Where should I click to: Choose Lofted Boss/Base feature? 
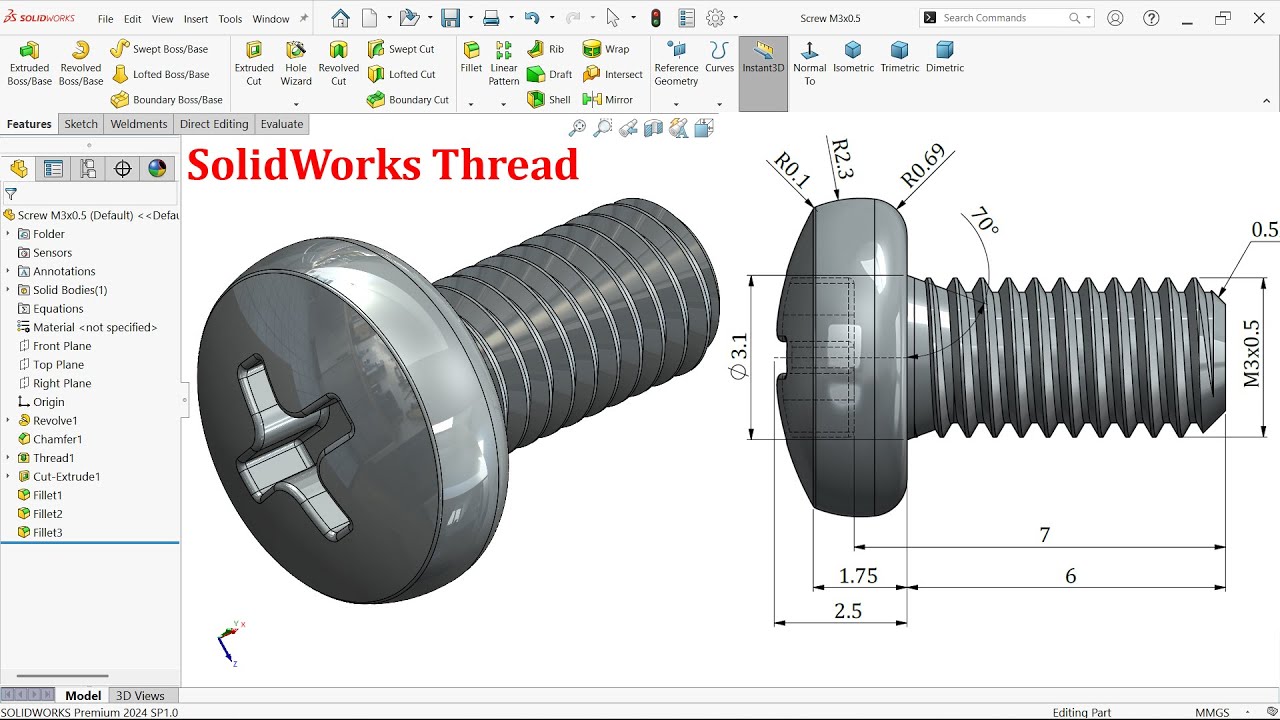(160, 74)
